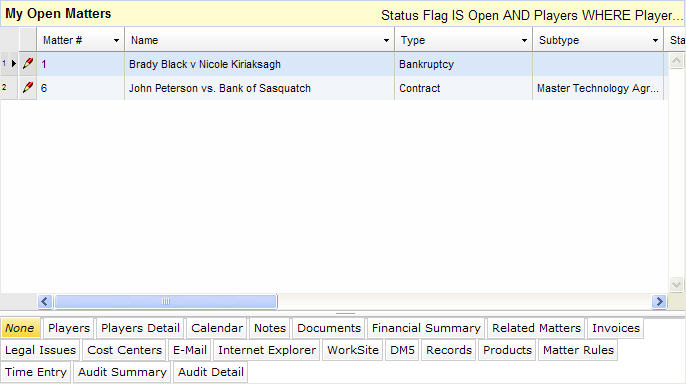Open the Subtype column dropdown arrow
The height and width of the screenshot is (384, 686).
(x=655, y=41)
